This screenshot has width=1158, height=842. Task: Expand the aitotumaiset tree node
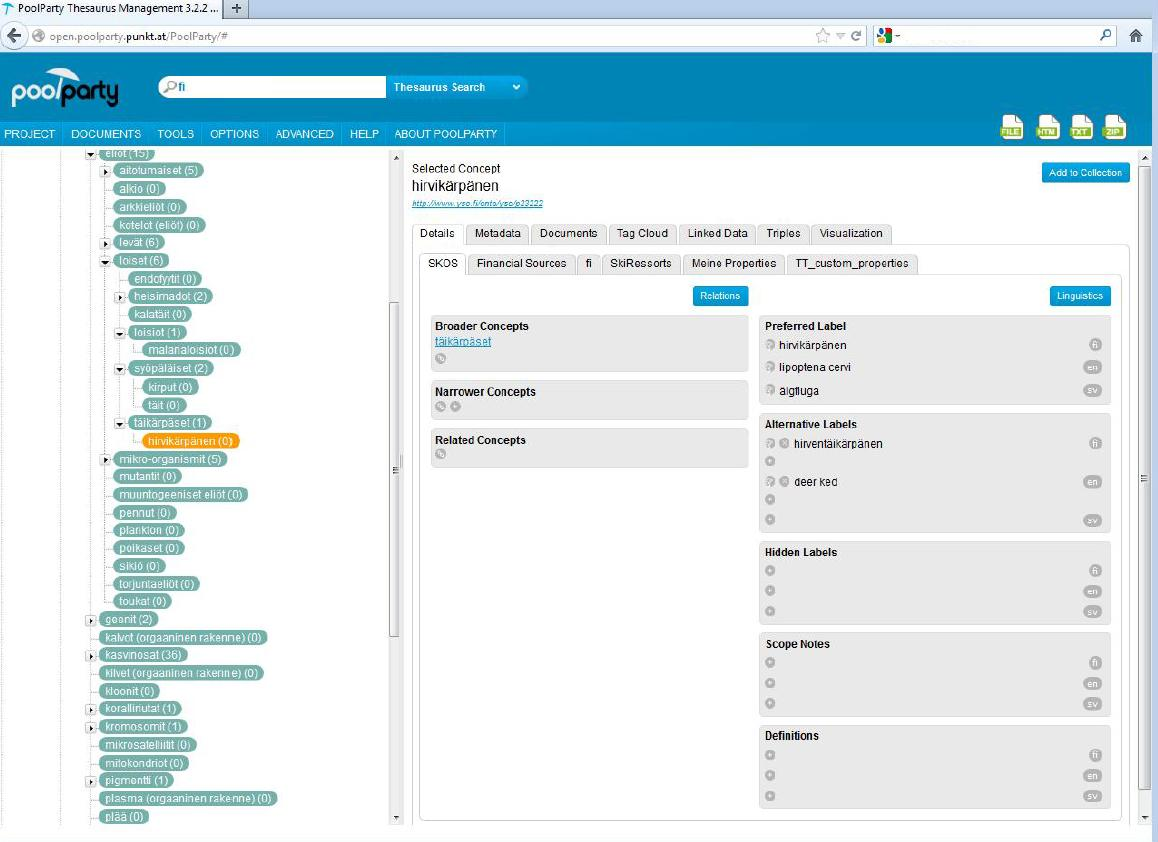point(106,171)
